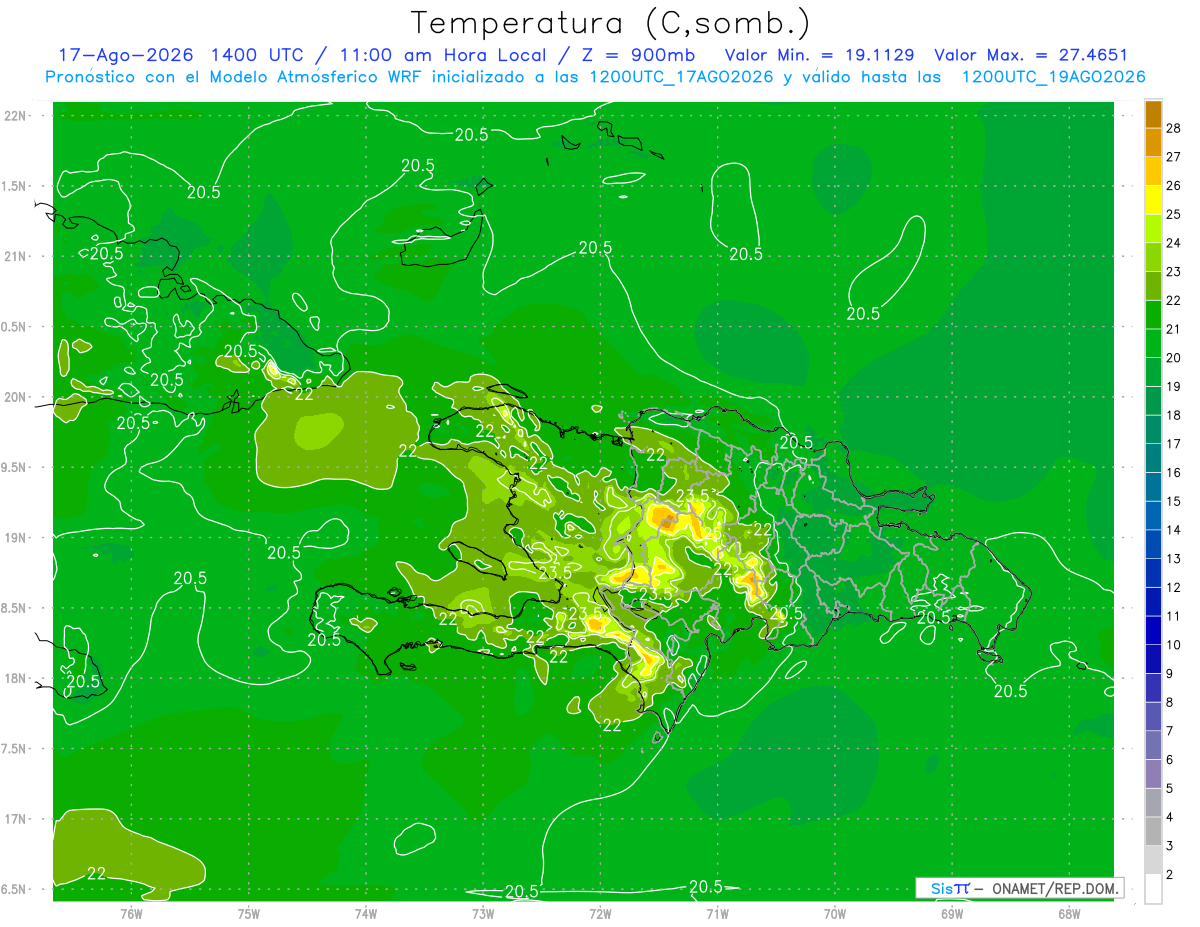Click the 72W longitude axis label
The width and height of the screenshot is (1200, 927).
[600, 913]
